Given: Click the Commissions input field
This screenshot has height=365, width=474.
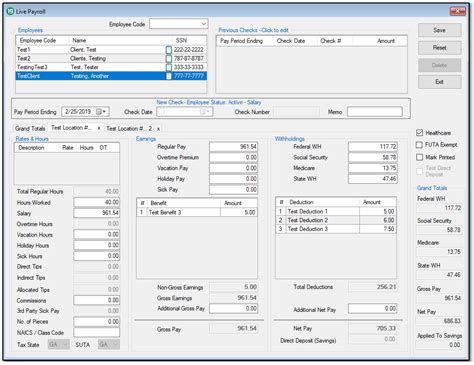Looking at the screenshot, I should point(97,300).
